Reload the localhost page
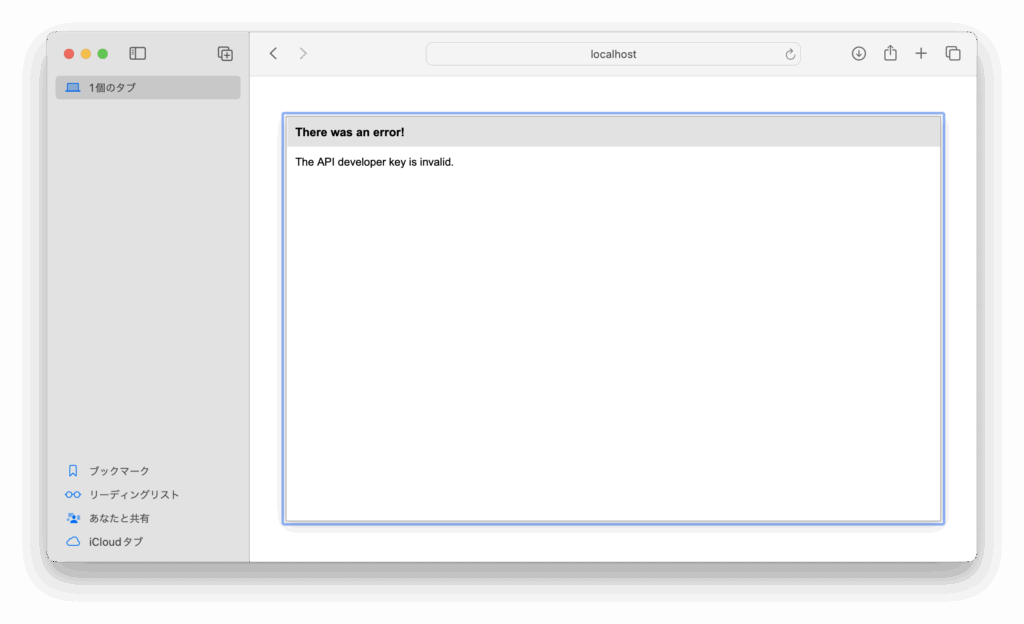This screenshot has width=1024, height=624. coord(790,54)
